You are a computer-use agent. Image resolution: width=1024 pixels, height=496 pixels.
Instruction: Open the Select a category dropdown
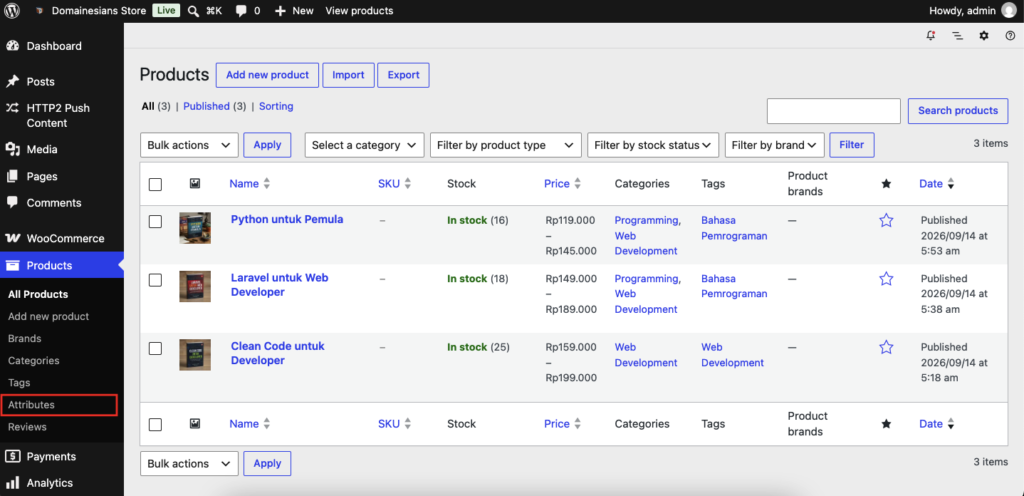point(364,145)
